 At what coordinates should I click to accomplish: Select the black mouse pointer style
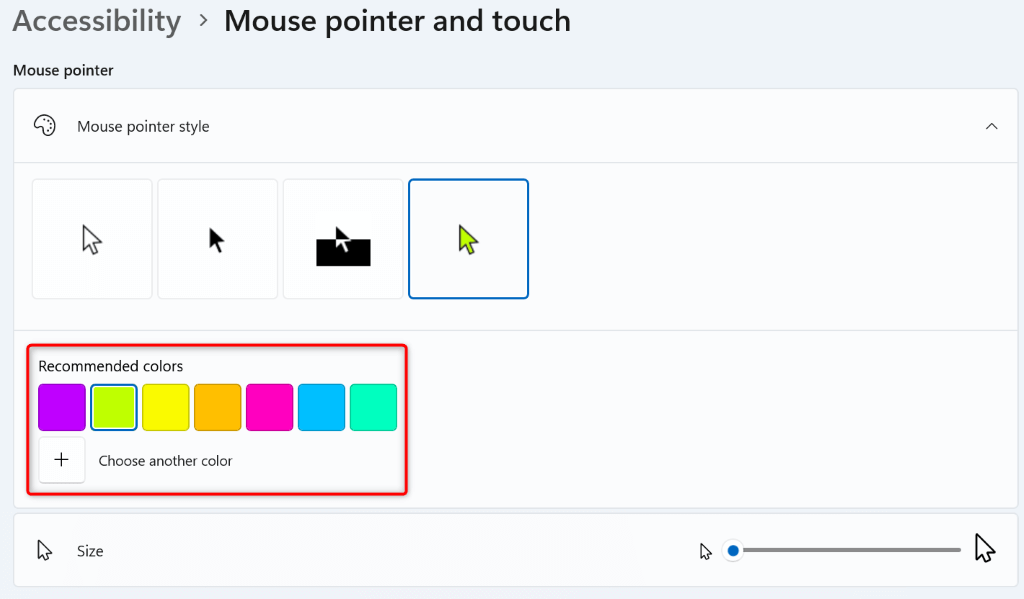(217, 238)
